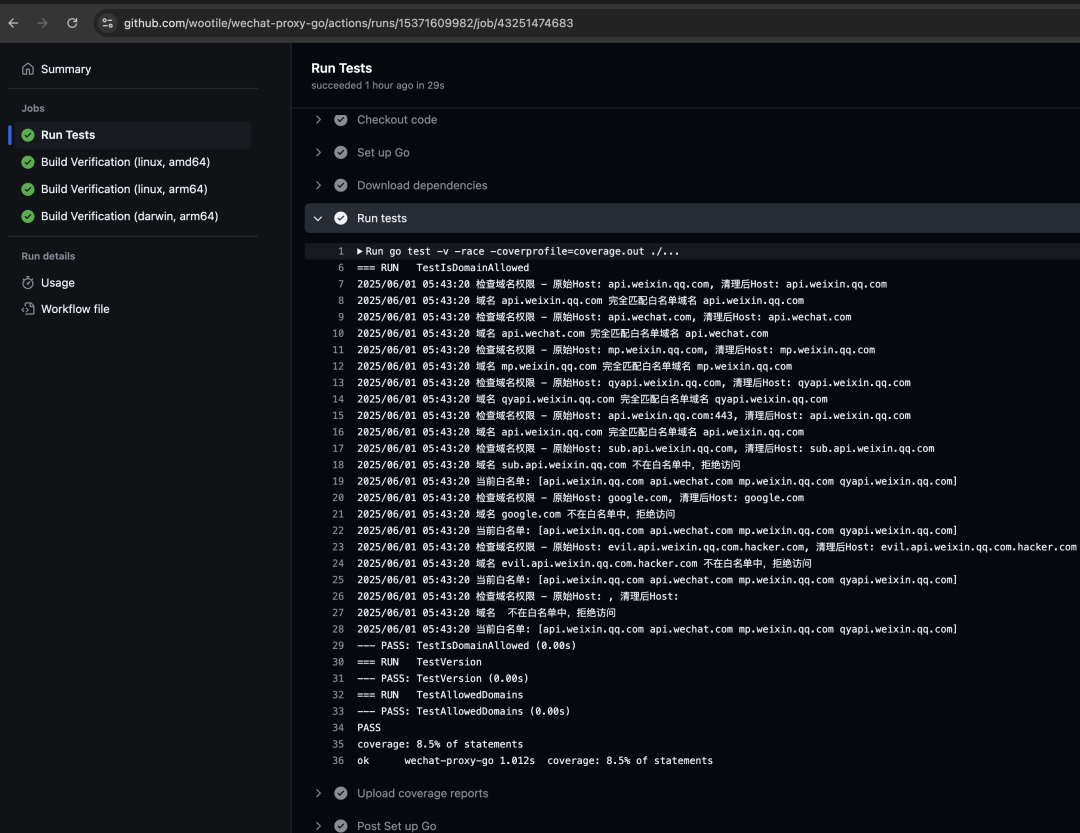Expand the Checkout code step
The height and width of the screenshot is (833, 1080).
(x=318, y=120)
